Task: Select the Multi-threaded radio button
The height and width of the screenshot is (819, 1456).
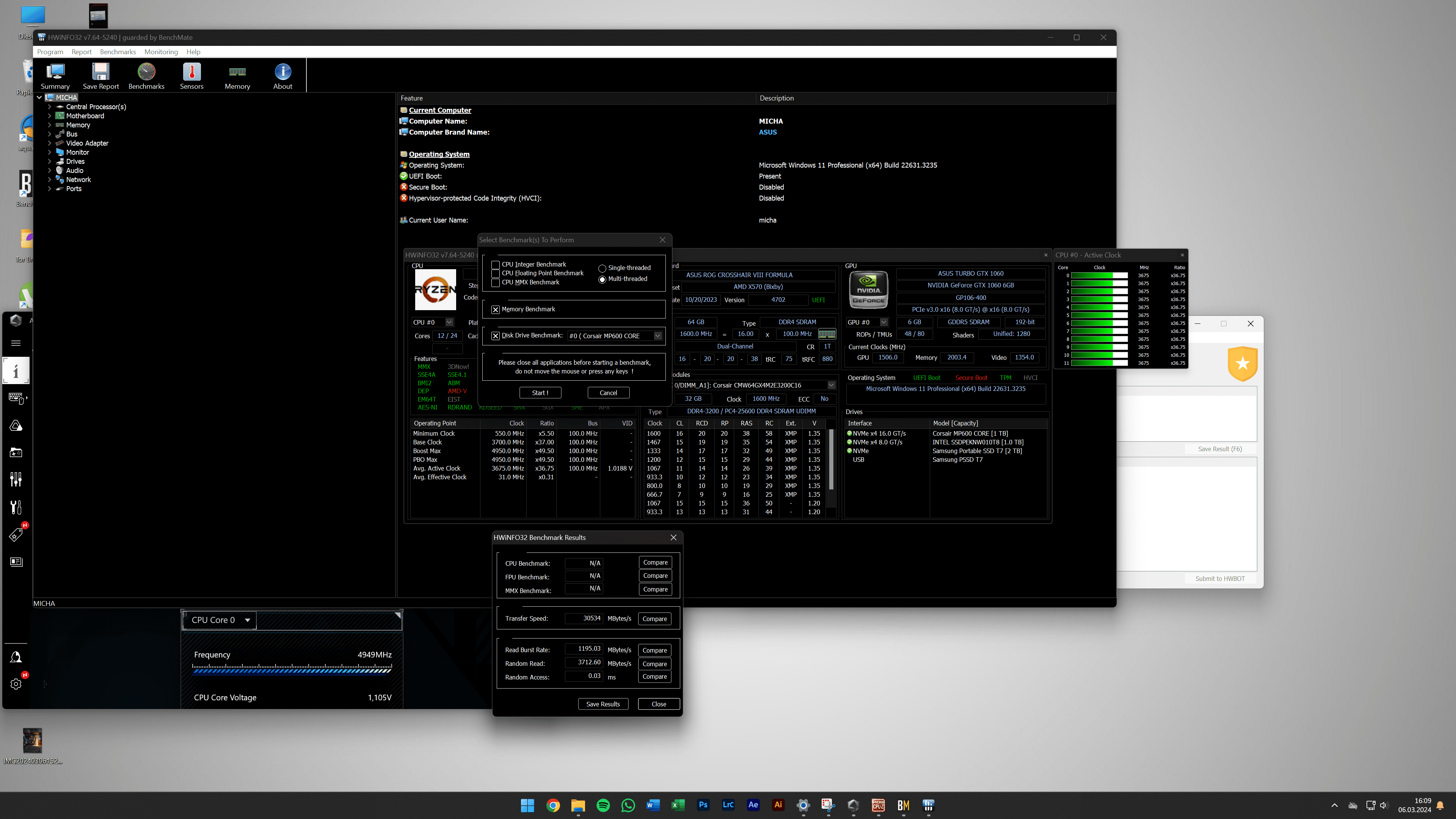Action: [x=602, y=279]
